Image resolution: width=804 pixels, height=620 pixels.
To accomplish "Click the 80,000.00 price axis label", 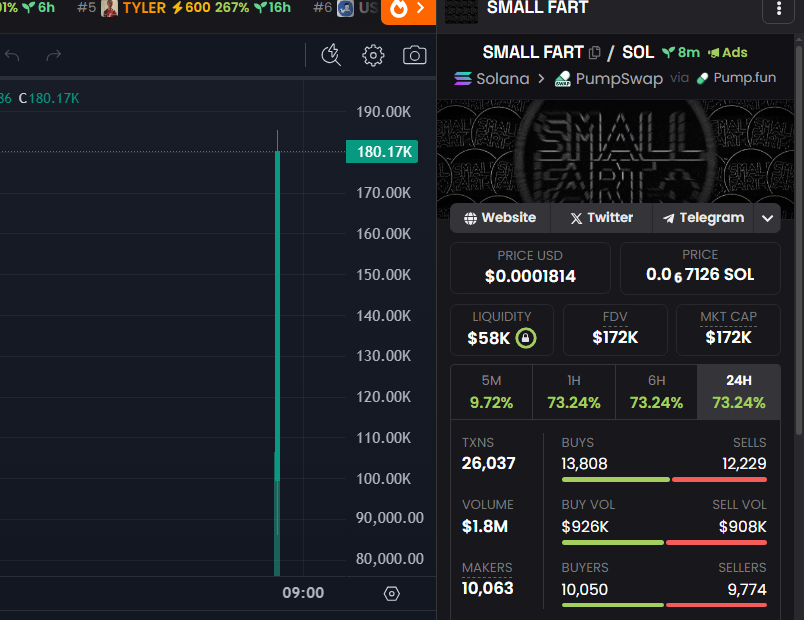I will 390,558.
